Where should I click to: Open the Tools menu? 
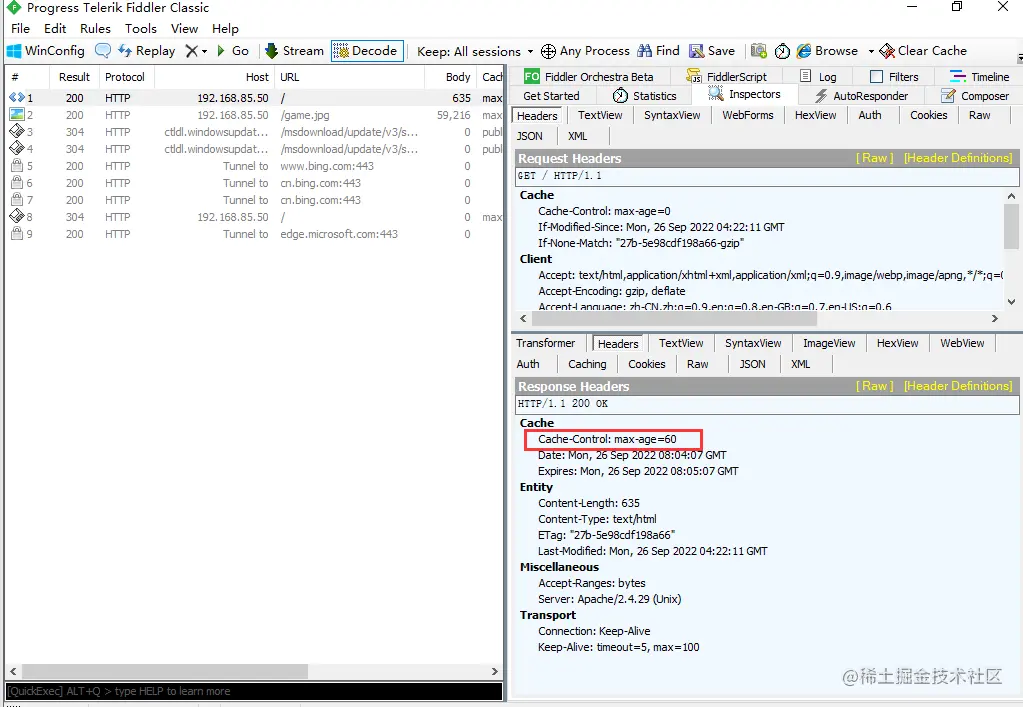point(141,29)
